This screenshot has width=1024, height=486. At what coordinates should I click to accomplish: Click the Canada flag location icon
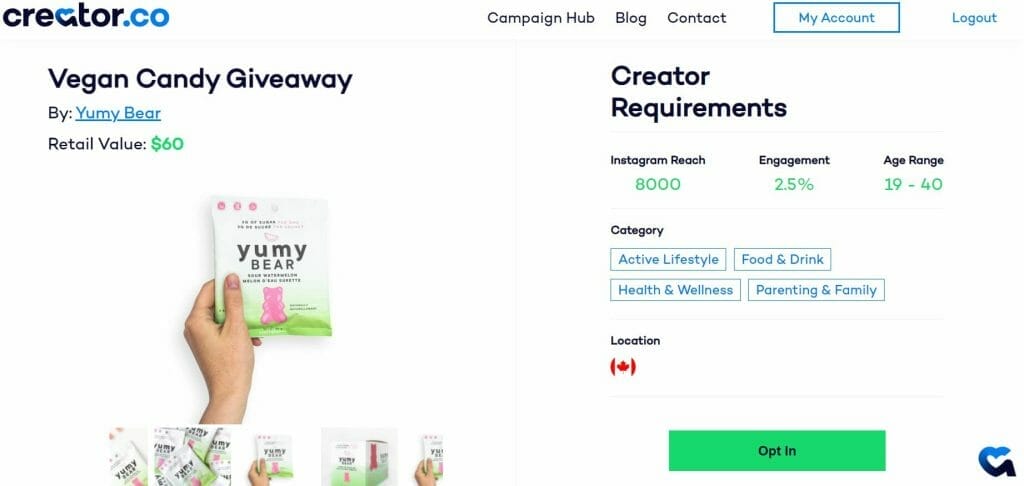tap(623, 367)
